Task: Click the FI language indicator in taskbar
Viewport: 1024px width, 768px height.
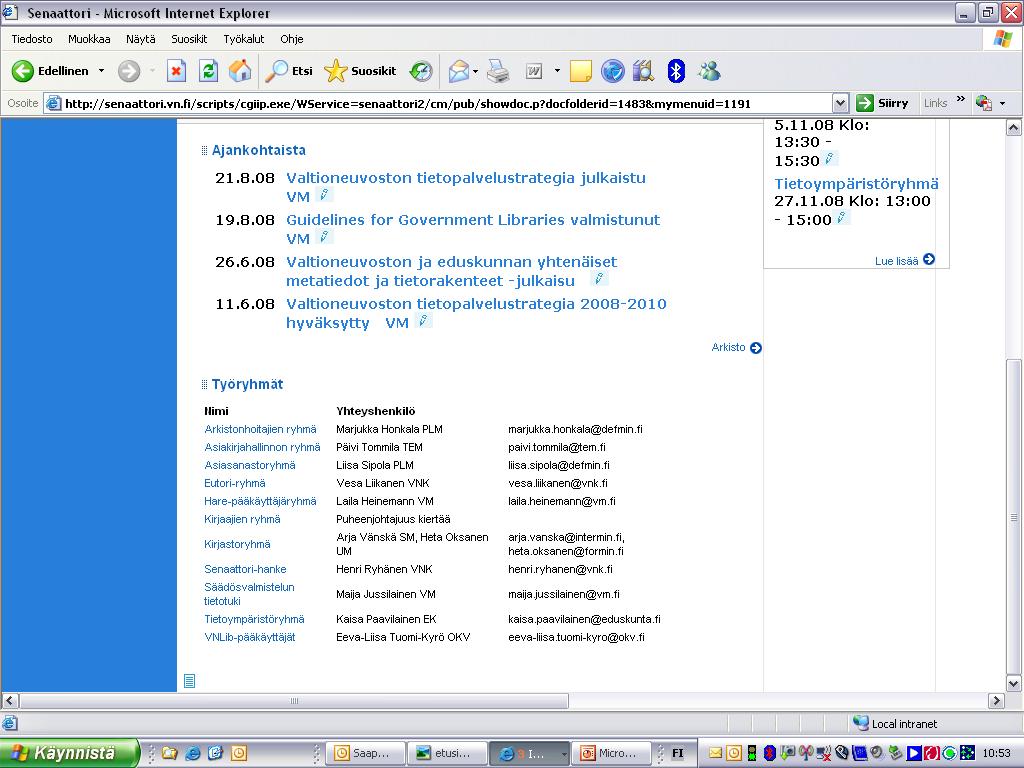Action: point(678,753)
